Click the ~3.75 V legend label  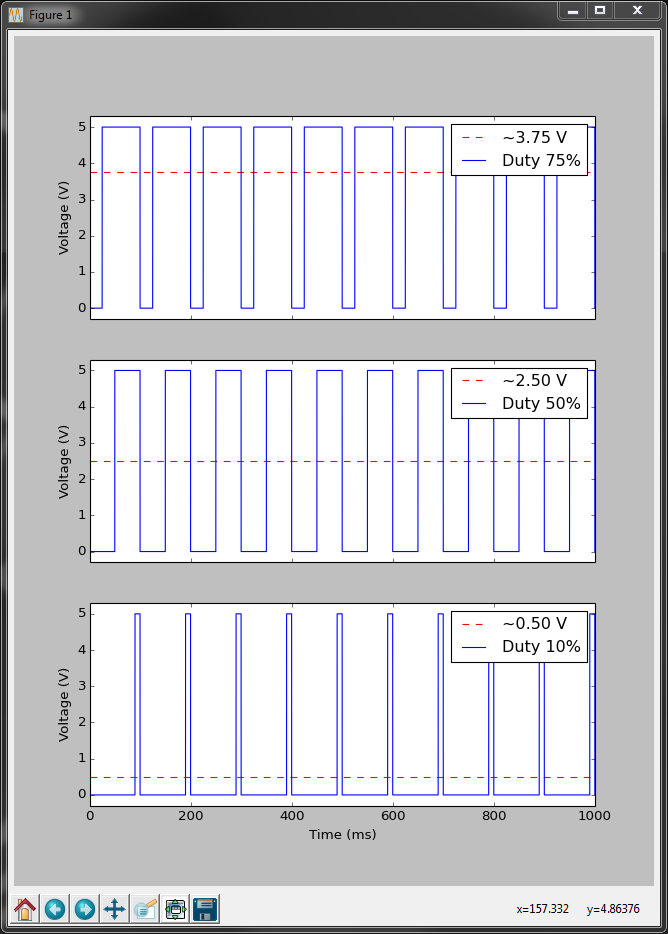click(x=534, y=137)
